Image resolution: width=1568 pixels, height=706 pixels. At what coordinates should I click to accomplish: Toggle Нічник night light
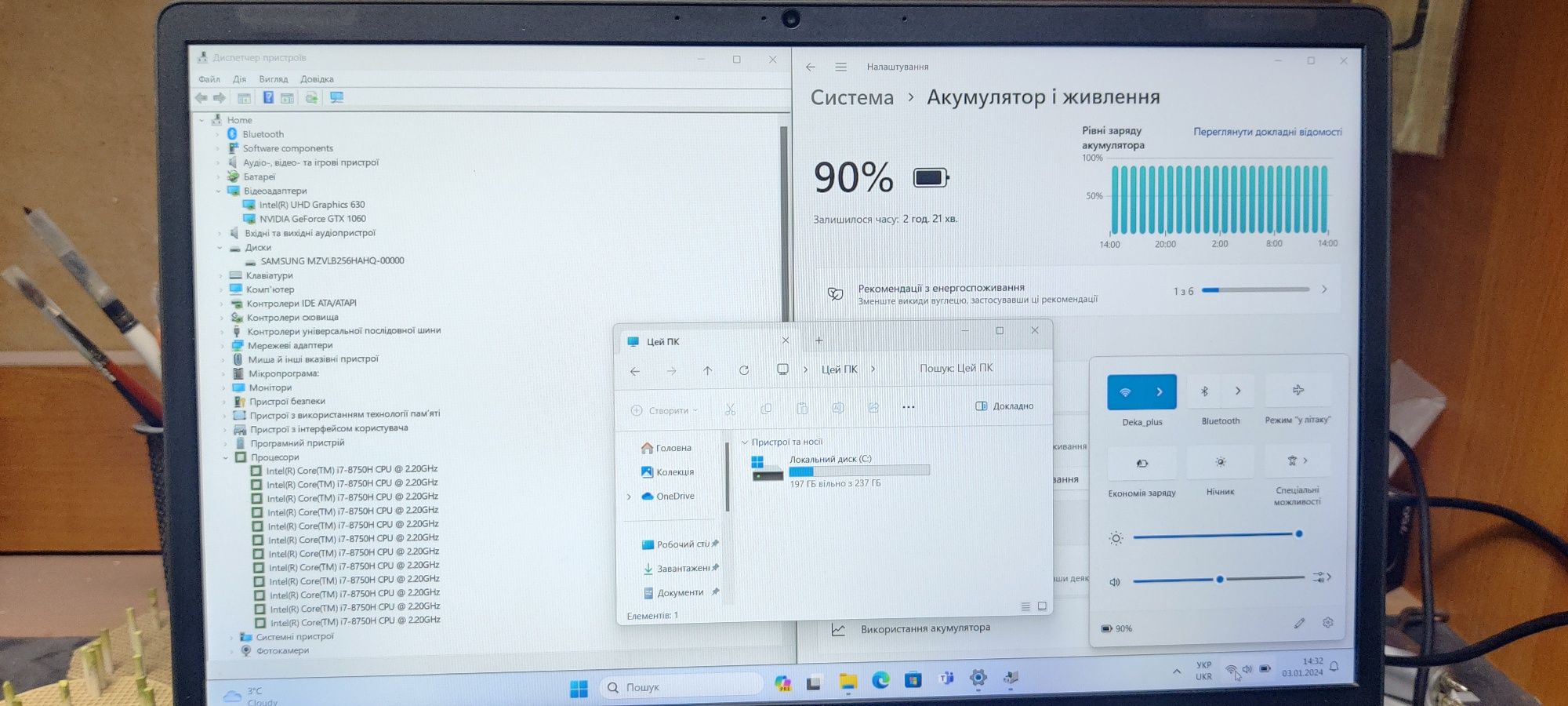tap(1220, 461)
